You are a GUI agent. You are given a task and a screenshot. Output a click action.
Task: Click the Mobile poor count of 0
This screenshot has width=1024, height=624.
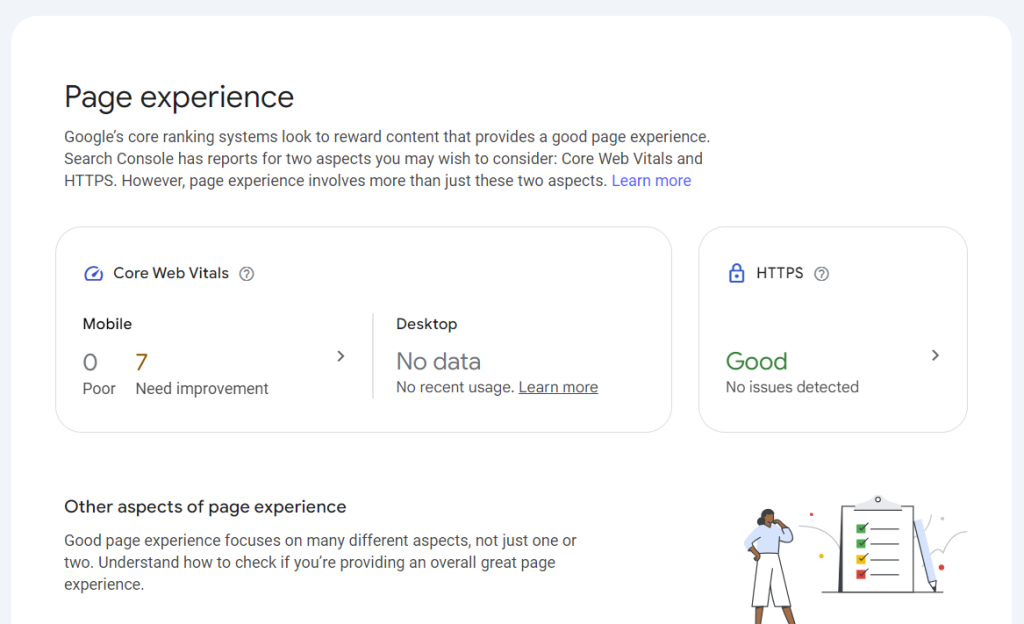[x=90, y=362]
